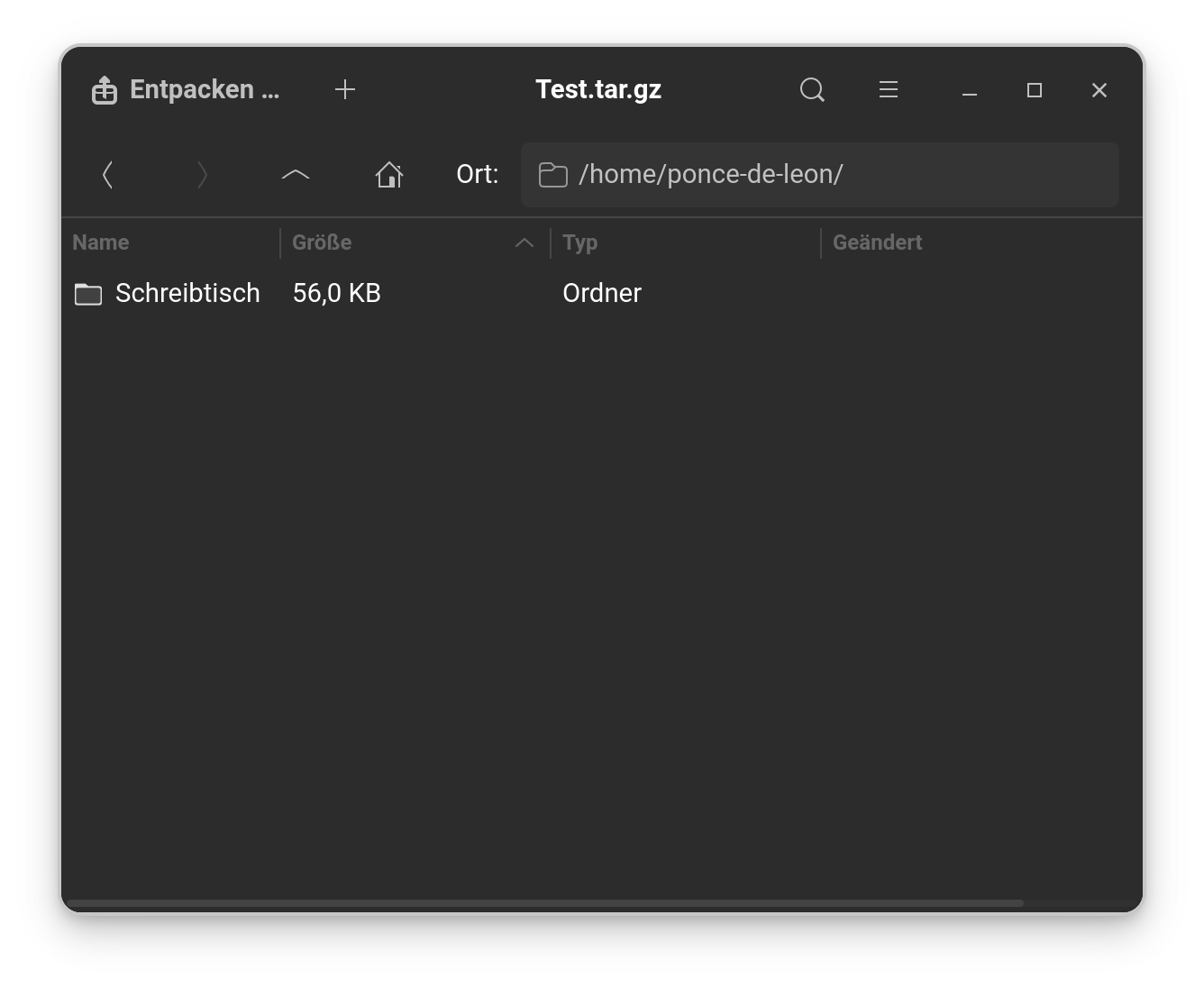The width and height of the screenshot is (1204, 988).
Task: Maximize the archive manager window
Action: click(1035, 90)
